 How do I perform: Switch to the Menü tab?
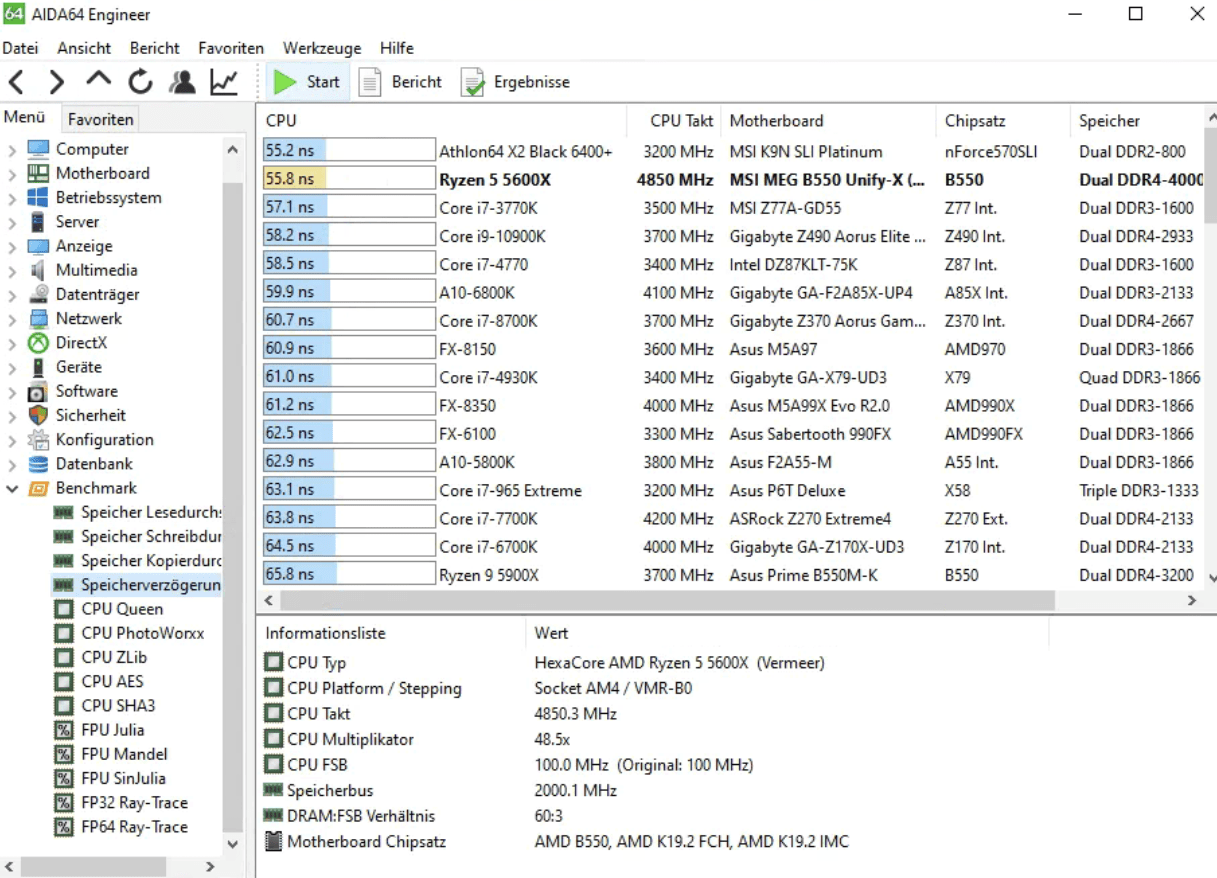[x=25, y=117]
